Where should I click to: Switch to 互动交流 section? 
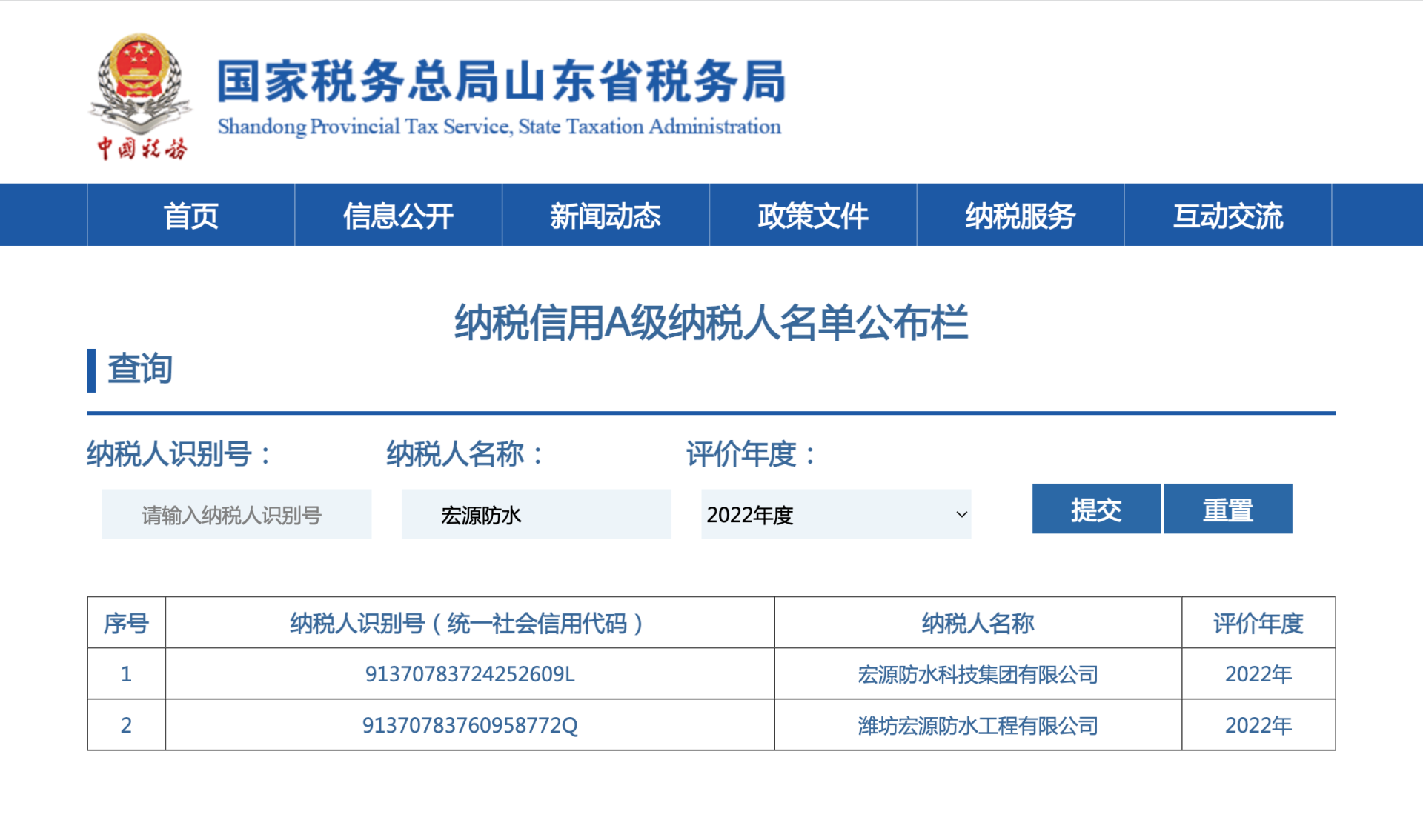[1228, 216]
